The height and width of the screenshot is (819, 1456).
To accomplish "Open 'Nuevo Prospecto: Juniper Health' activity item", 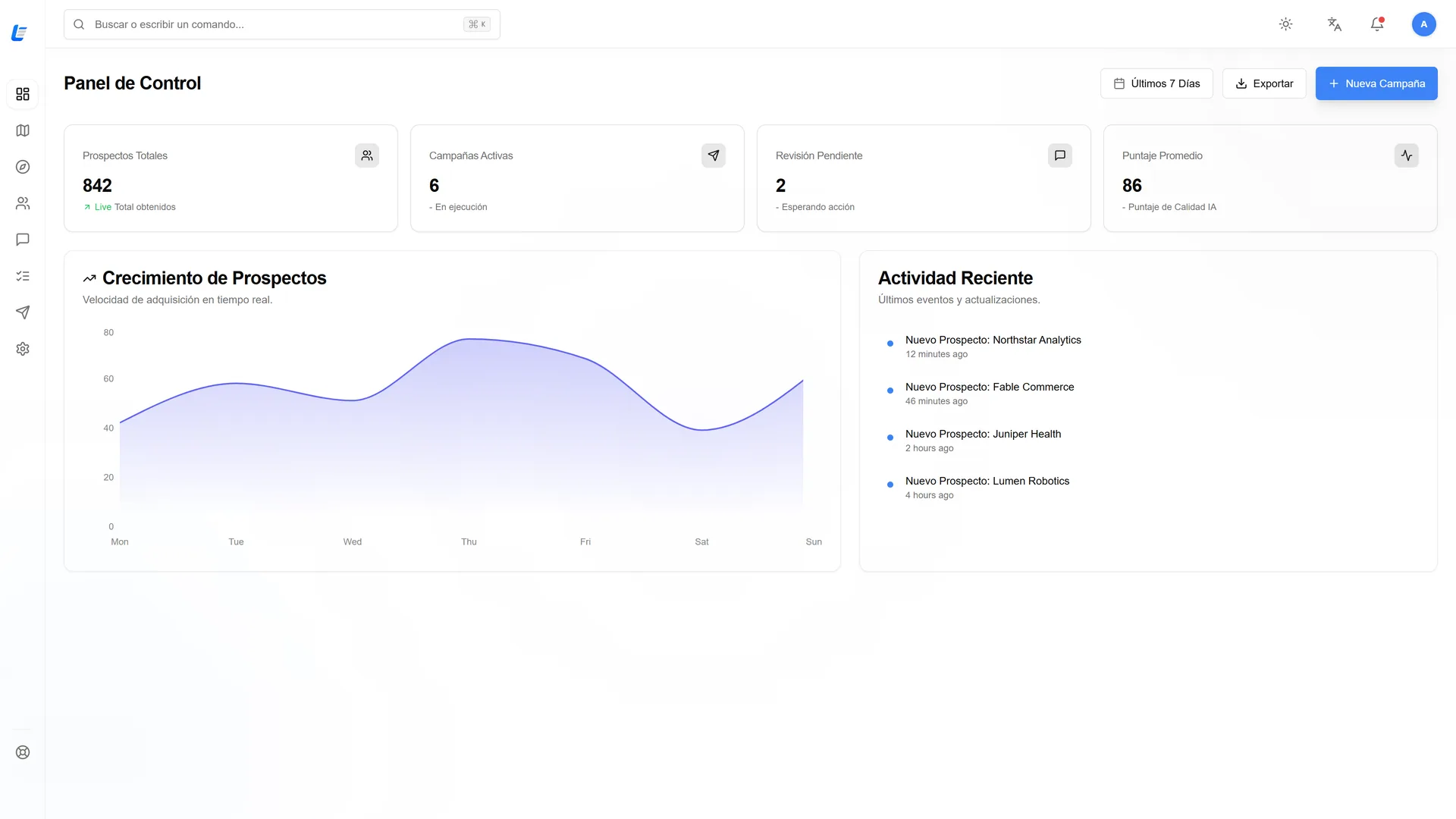I will click(983, 434).
